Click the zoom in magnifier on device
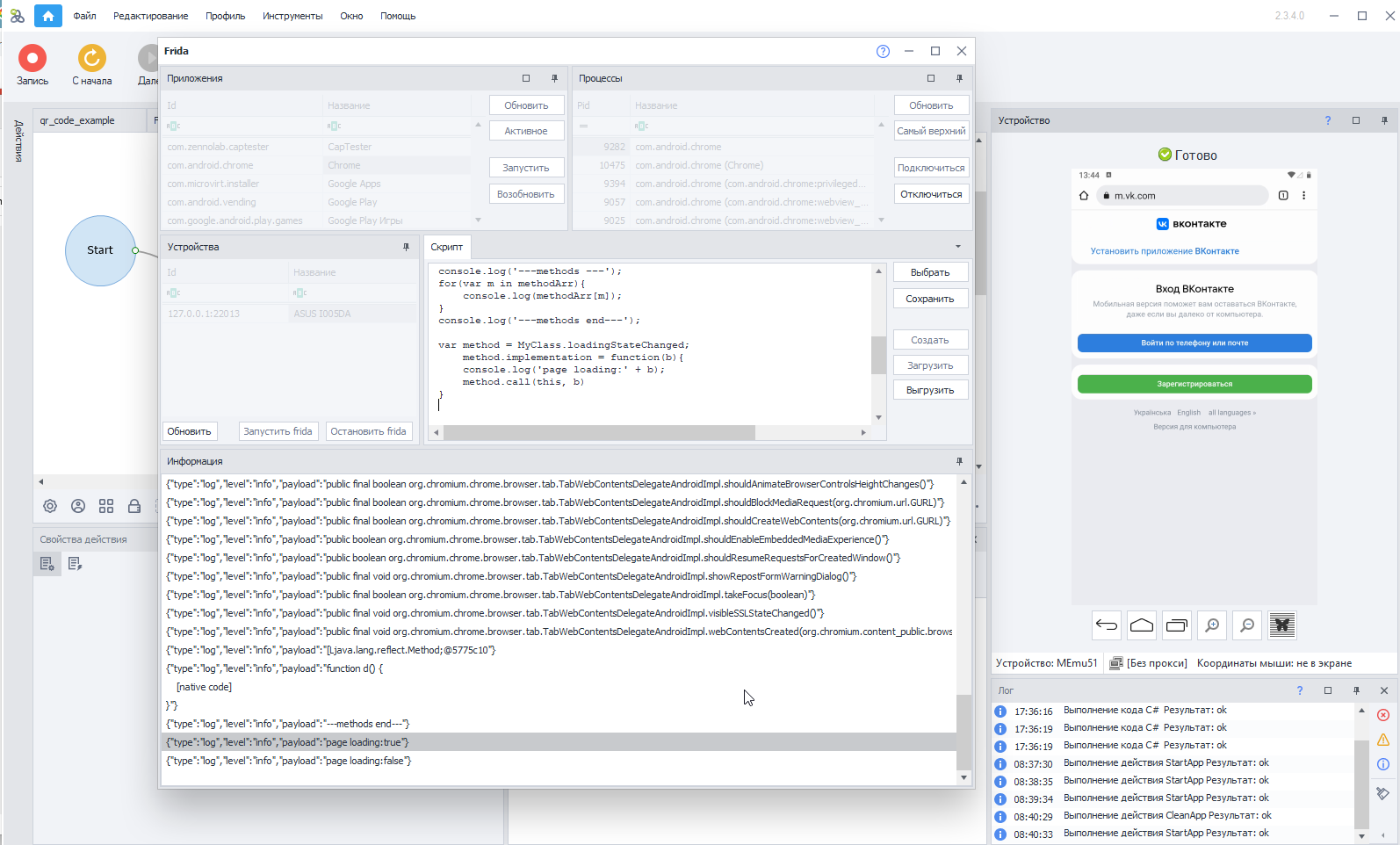The width and height of the screenshot is (1400, 845). click(1212, 625)
